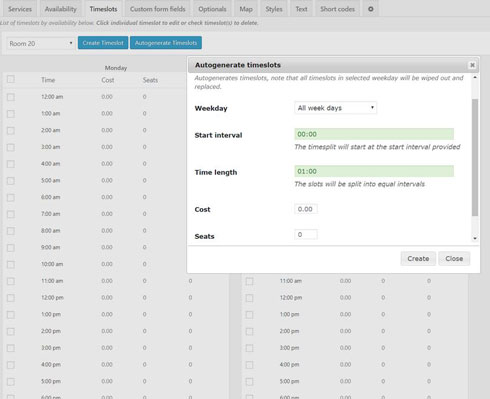The width and height of the screenshot is (490, 399).
Task: Close the Autogenerate timeslots dialog with X
Action: tap(472, 65)
